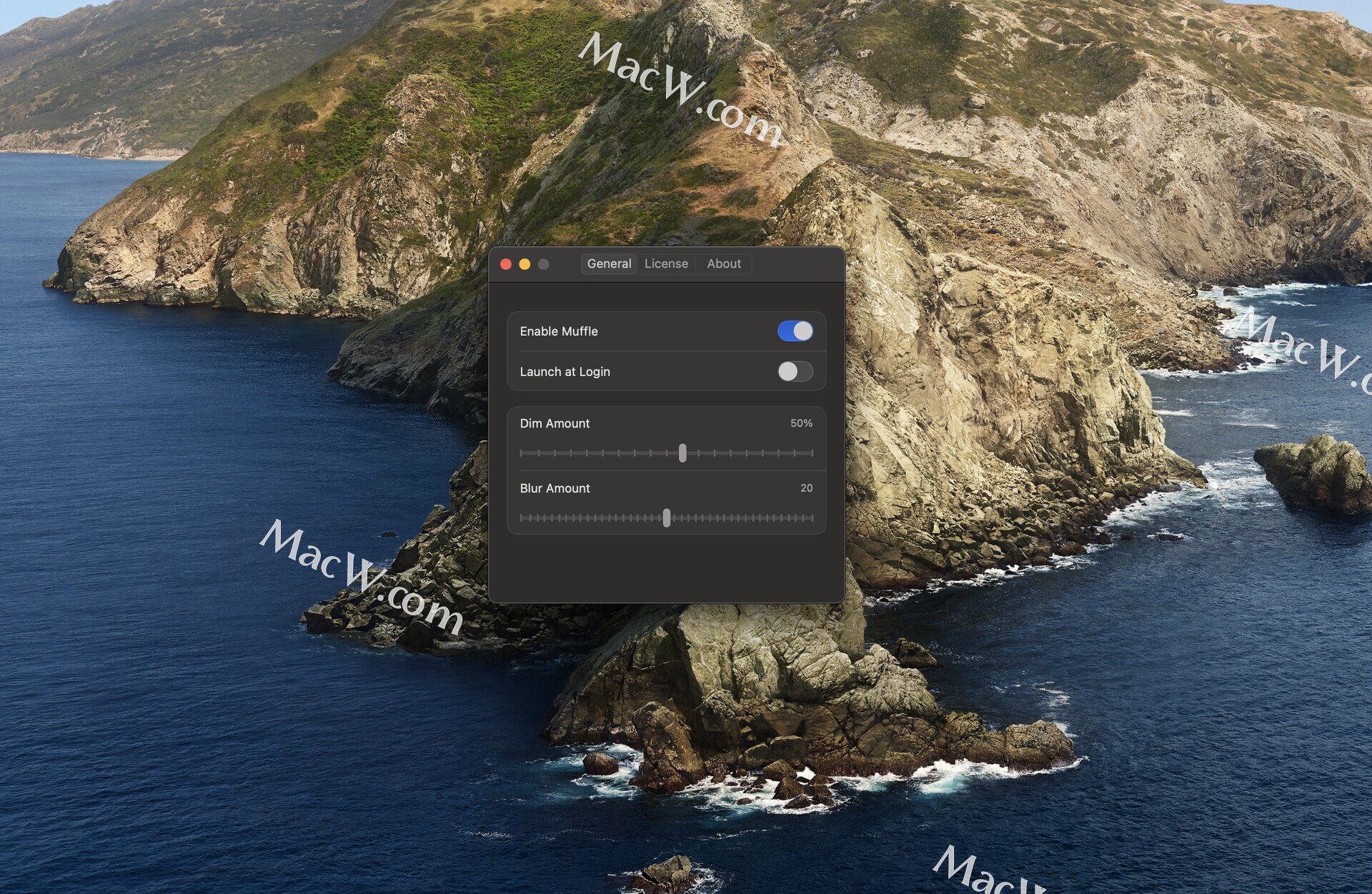Set Dim Amount slider to far left end
The image size is (1372, 894).
[522, 453]
